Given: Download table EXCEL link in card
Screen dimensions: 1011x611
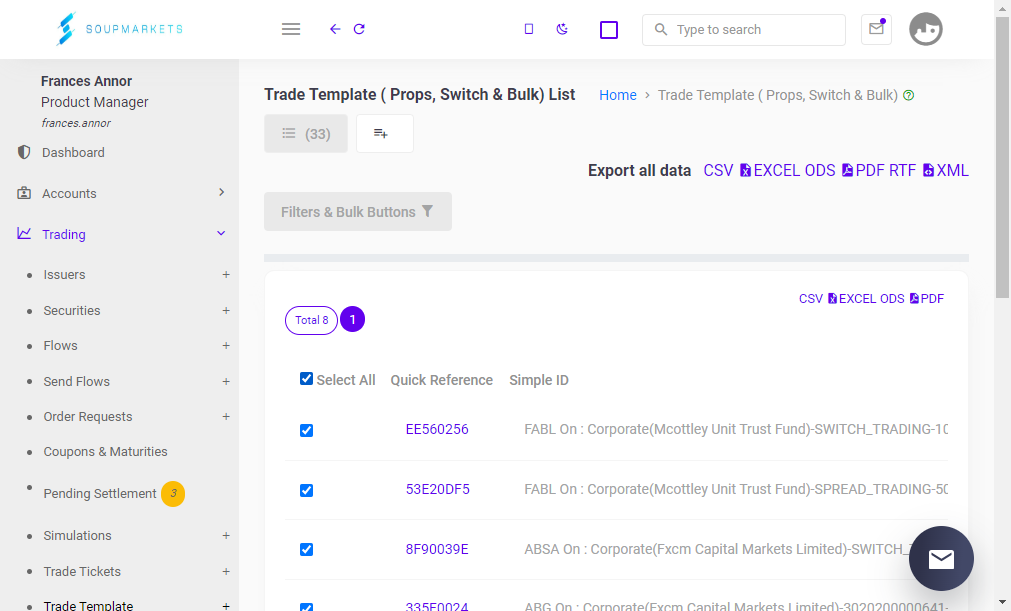Looking at the screenshot, I should coord(850,299).
